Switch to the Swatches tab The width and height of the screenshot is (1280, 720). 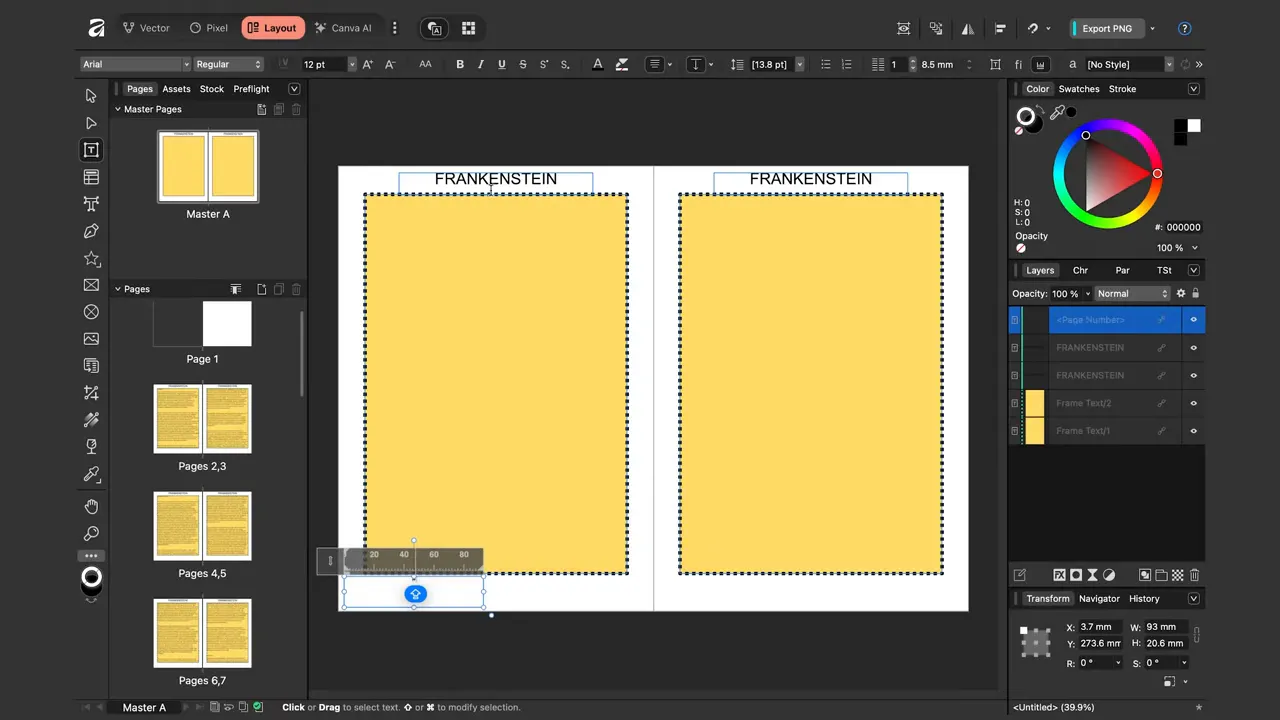point(1078,88)
